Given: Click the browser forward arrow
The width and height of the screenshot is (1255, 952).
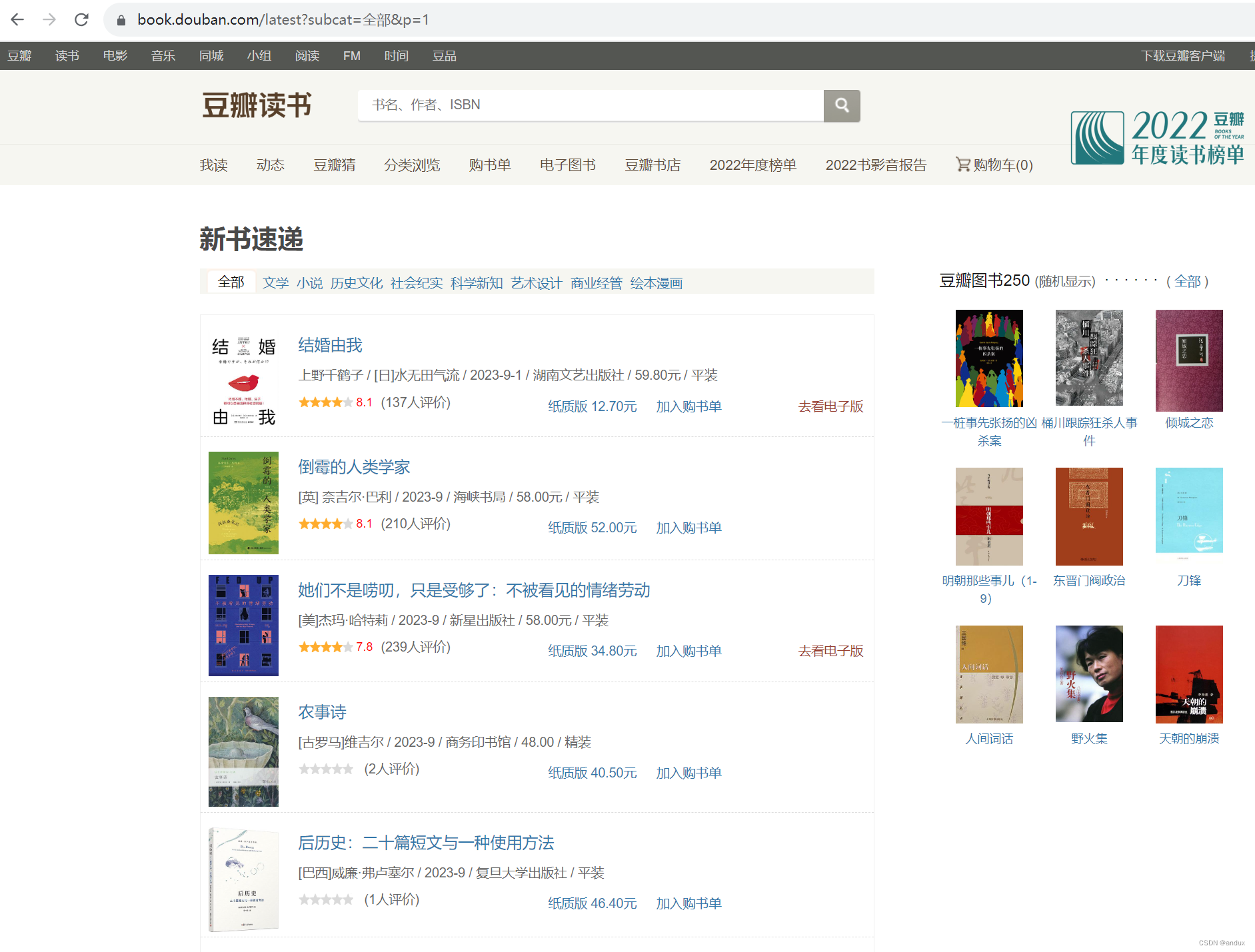Looking at the screenshot, I should pos(49,20).
